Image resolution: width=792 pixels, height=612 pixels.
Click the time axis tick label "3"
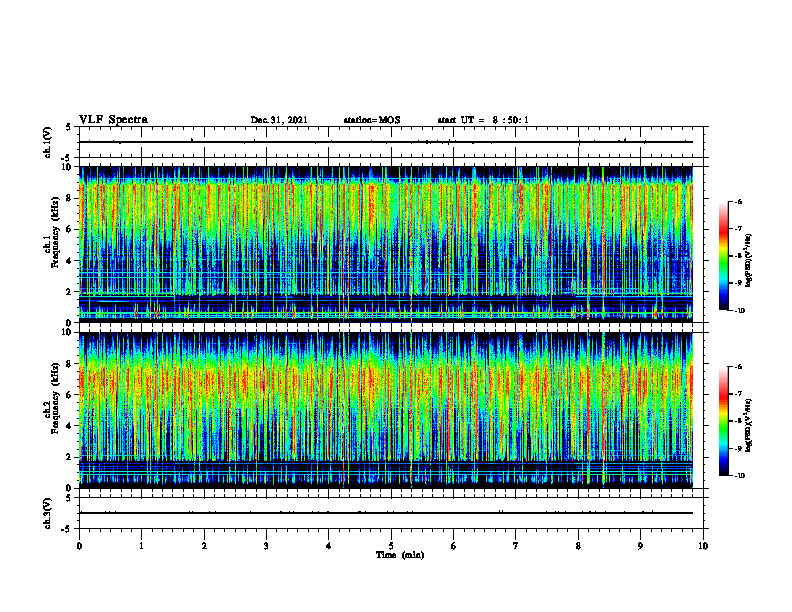pos(267,546)
